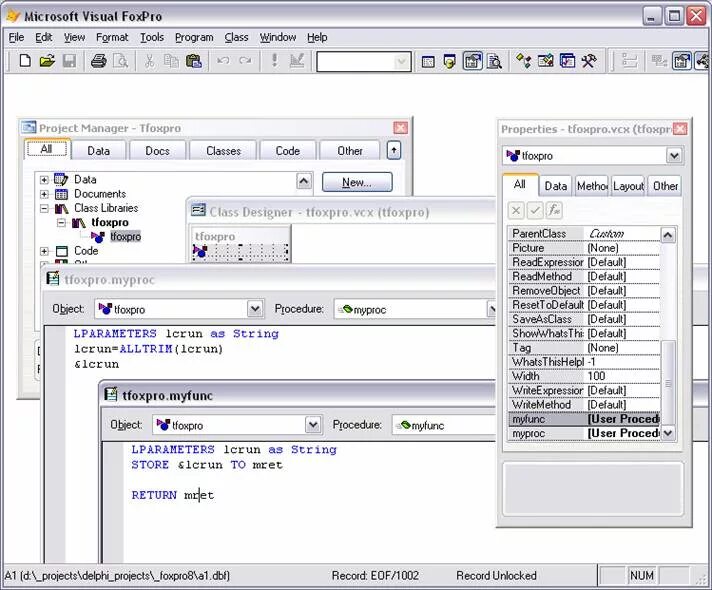Select the Tag property row
Image resolution: width=712 pixels, height=590 pixels.
(x=584, y=347)
